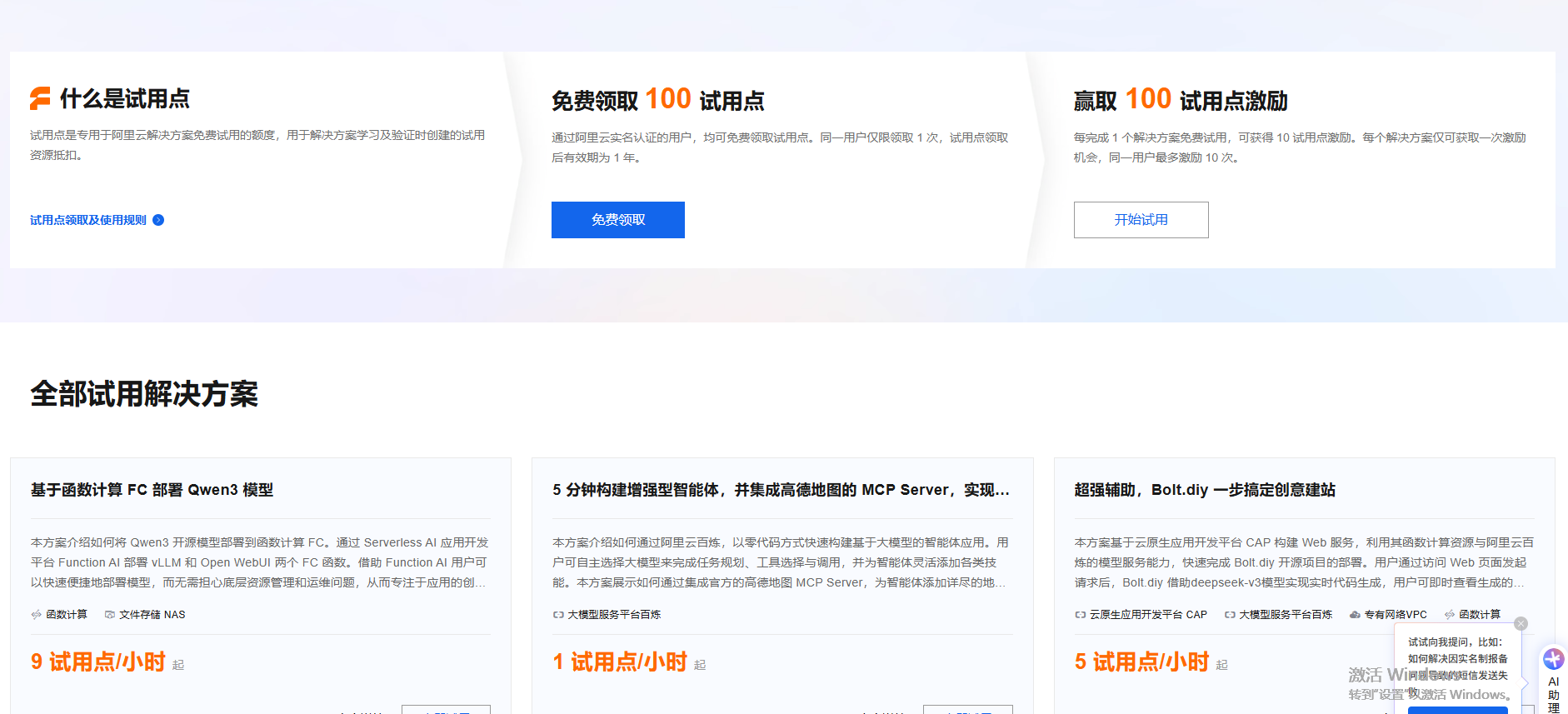Click the blue arrow circle after 试用点领取及使用规则
The width and height of the screenshot is (1568, 714).
(x=158, y=220)
